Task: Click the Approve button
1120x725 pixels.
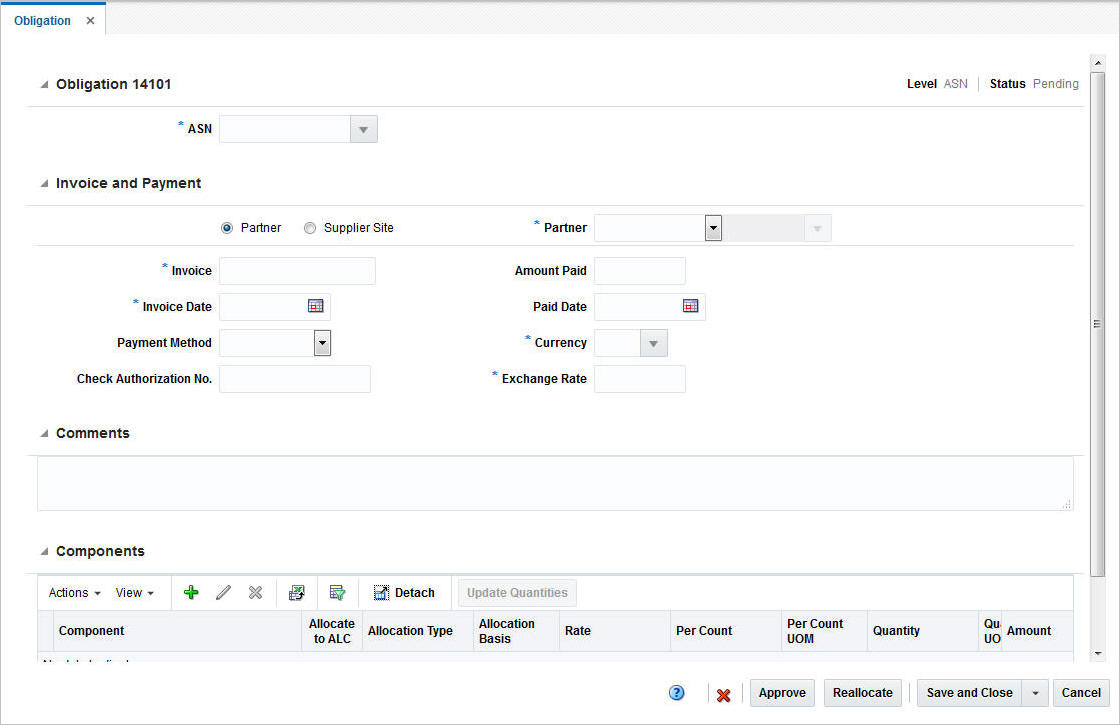Action: 782,693
